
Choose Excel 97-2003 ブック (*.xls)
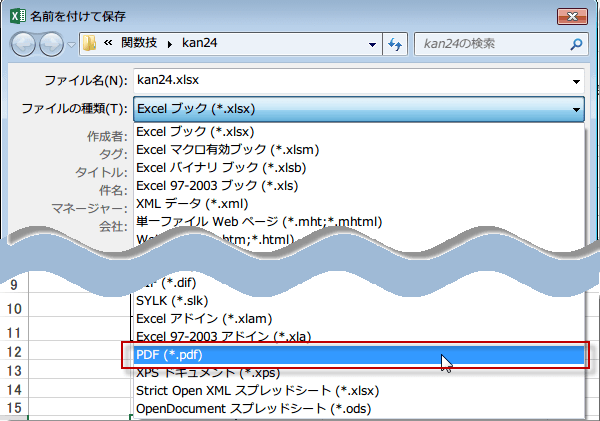click(359, 186)
